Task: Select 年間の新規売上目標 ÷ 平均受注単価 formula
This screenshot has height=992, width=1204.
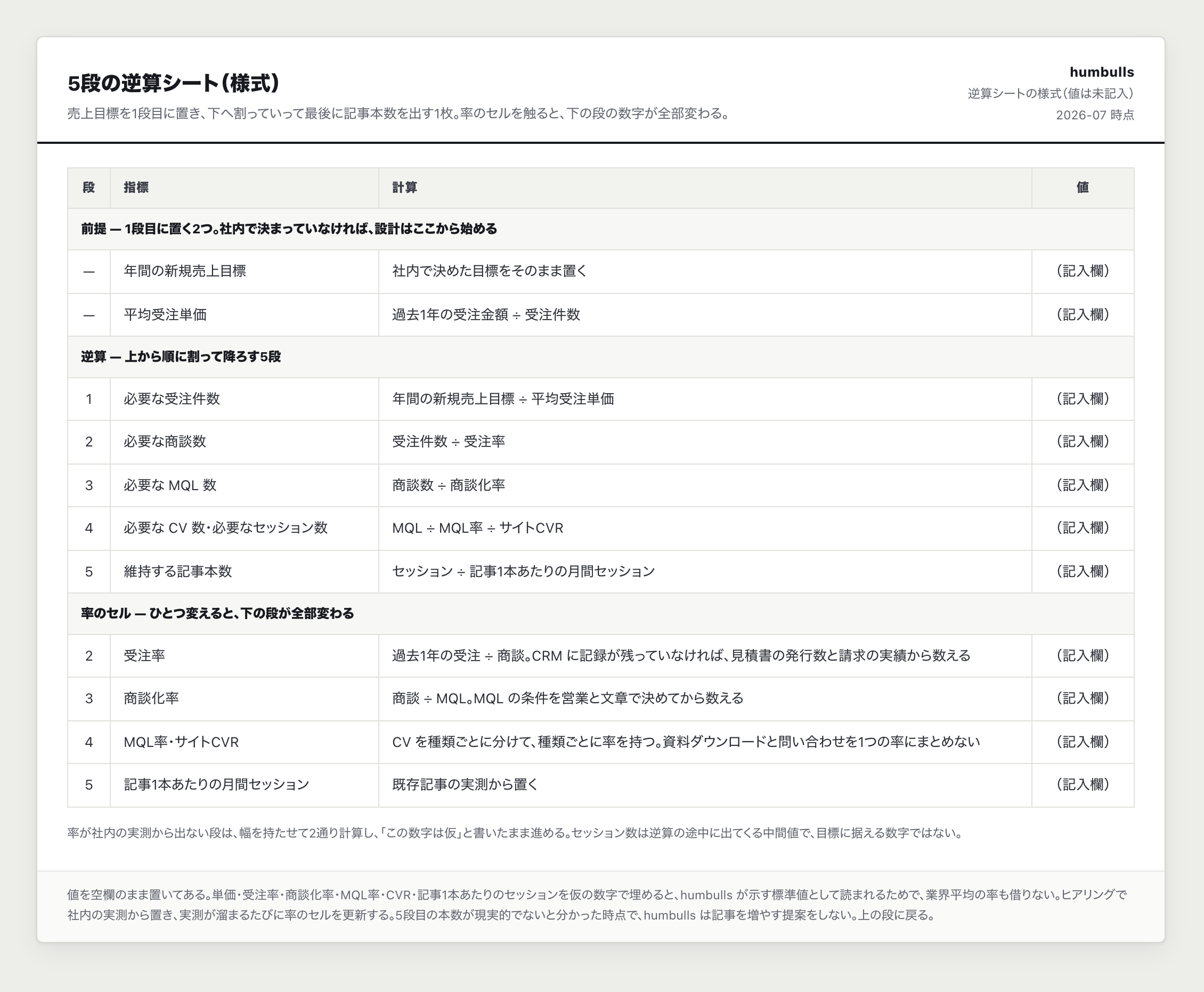Action: pyautogui.click(x=705, y=399)
